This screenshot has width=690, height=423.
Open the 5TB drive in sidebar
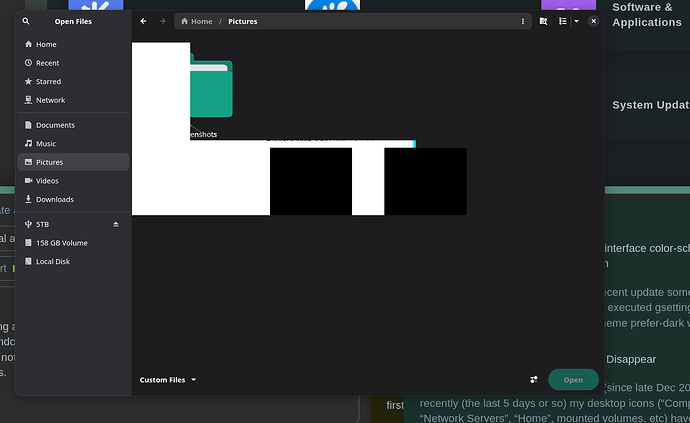tap(73, 224)
